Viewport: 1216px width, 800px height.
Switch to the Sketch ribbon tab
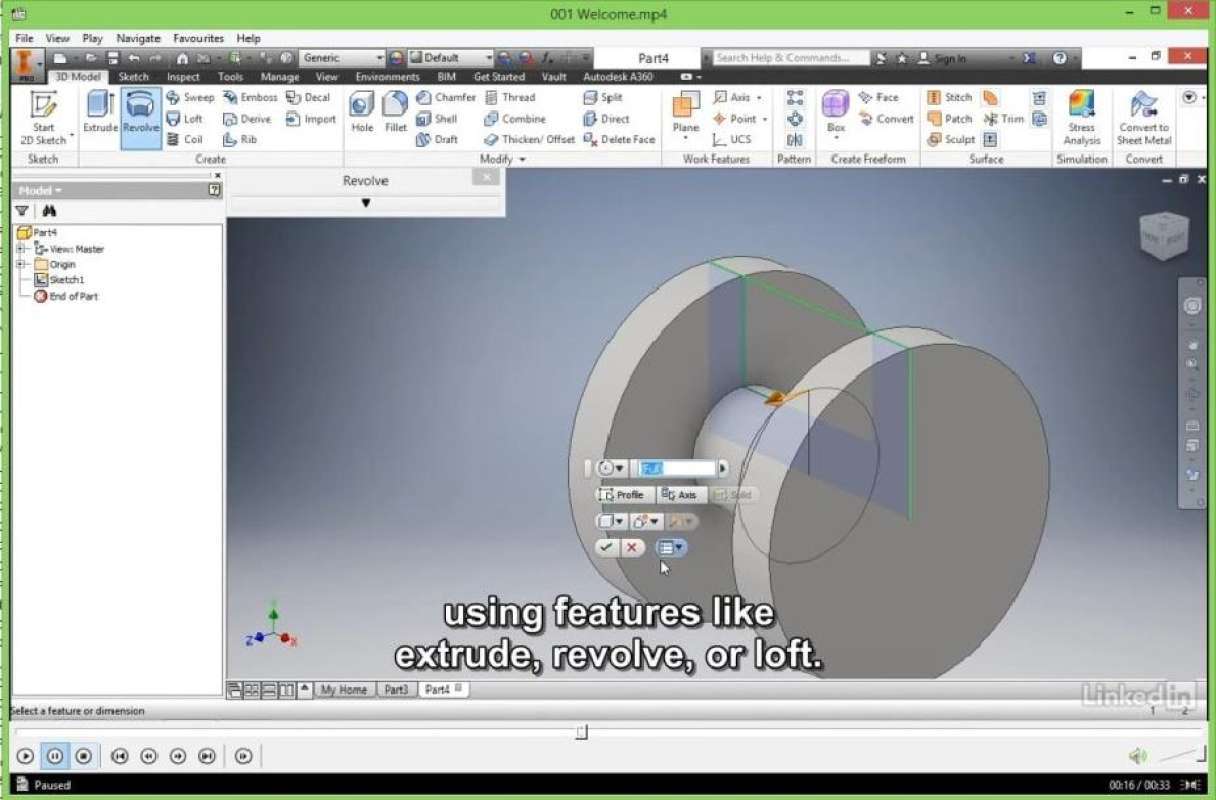tap(133, 76)
